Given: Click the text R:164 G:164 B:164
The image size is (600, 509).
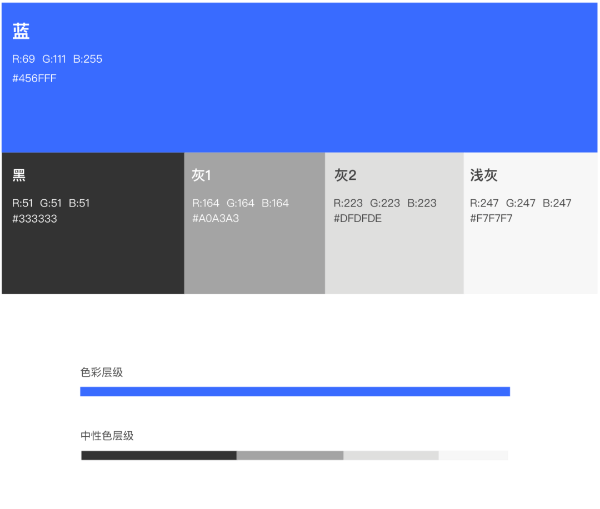Looking at the screenshot, I should (x=241, y=203).
